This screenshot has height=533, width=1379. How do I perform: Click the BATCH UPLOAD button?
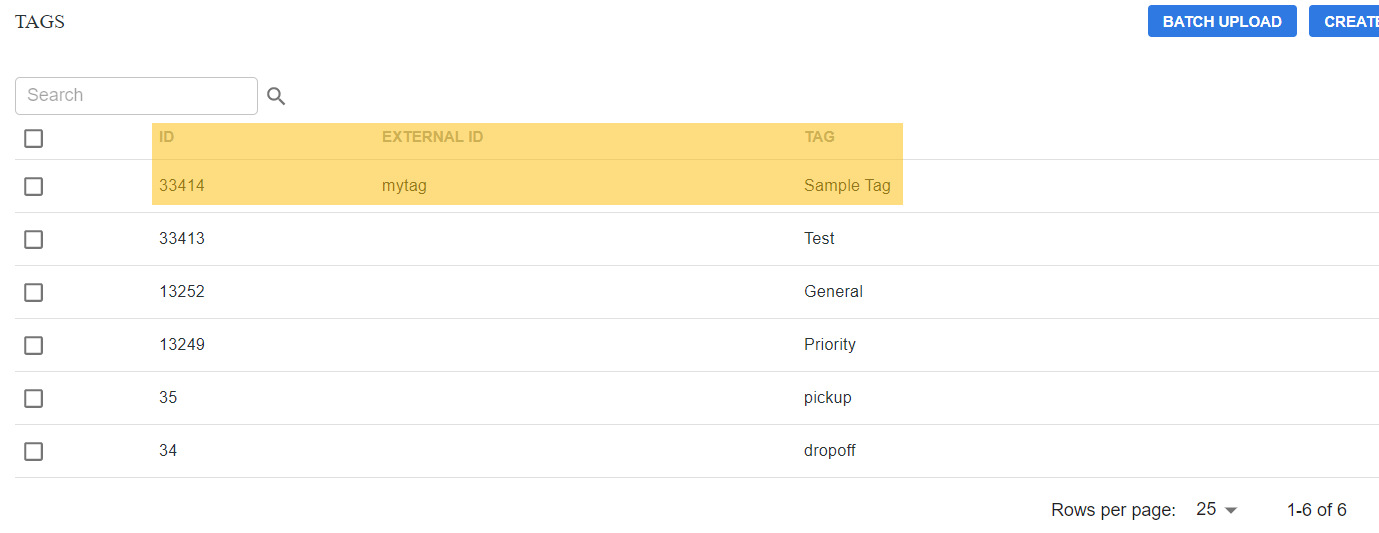click(x=1222, y=21)
